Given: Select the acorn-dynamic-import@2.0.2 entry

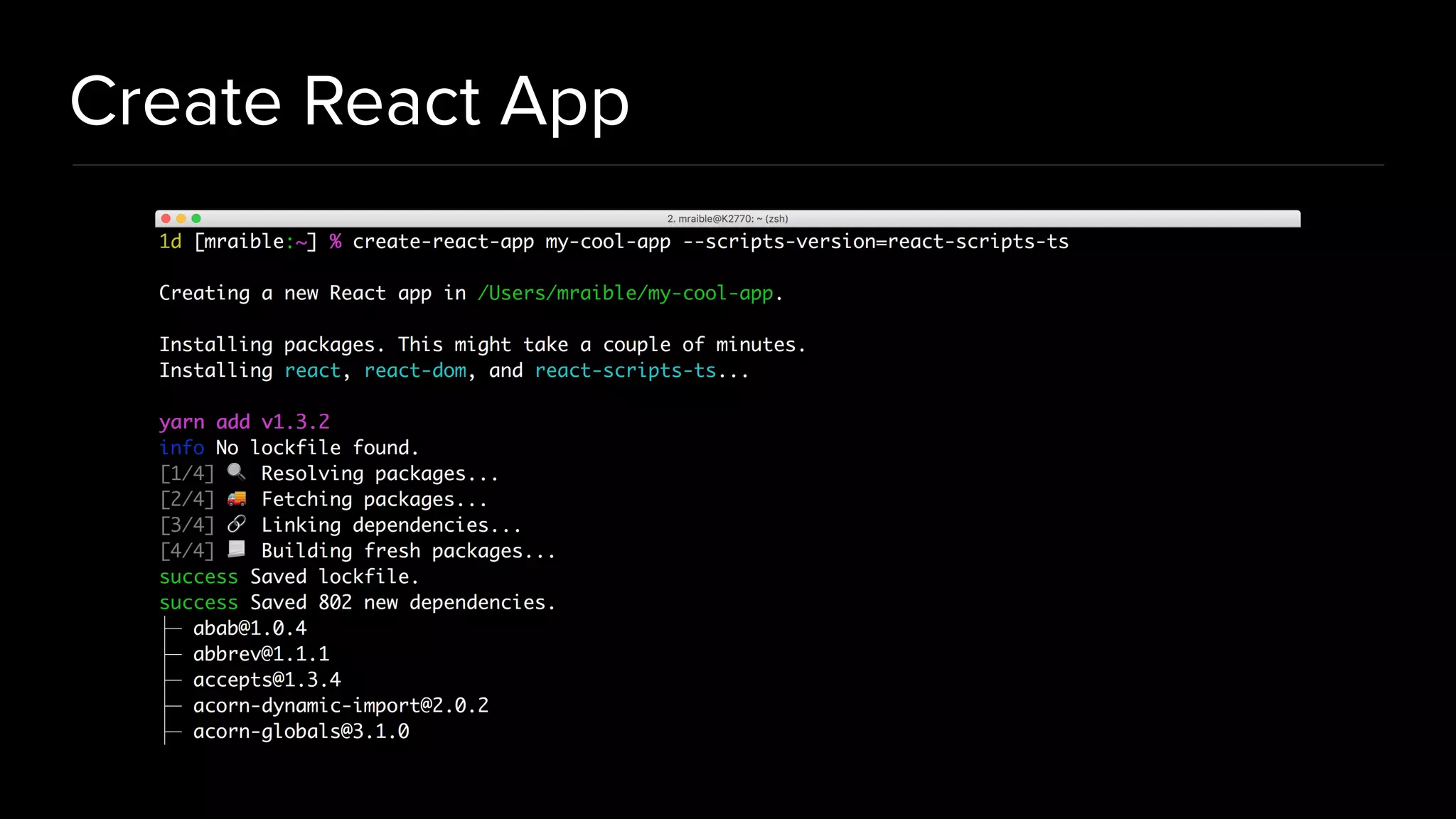Looking at the screenshot, I should click(341, 705).
